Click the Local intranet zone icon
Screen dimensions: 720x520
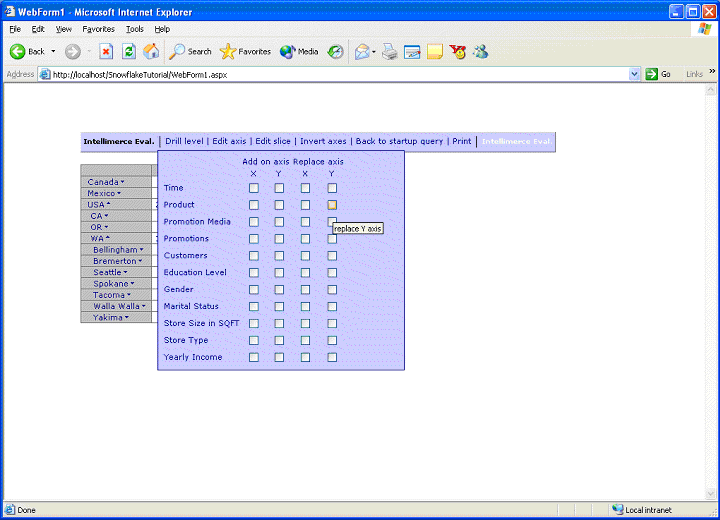(x=618, y=509)
